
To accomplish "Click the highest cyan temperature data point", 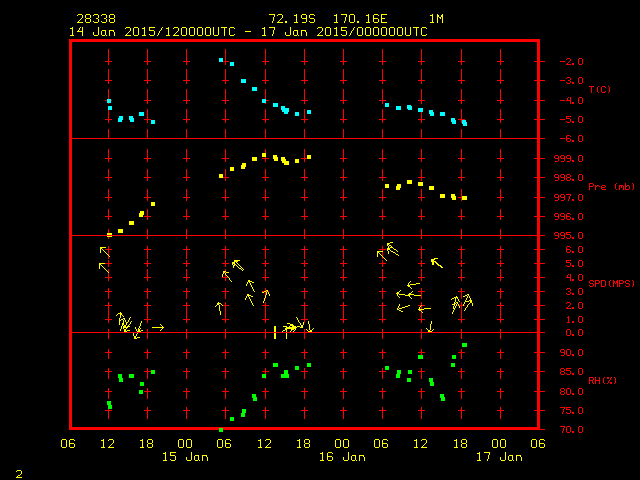I will click(x=221, y=60).
